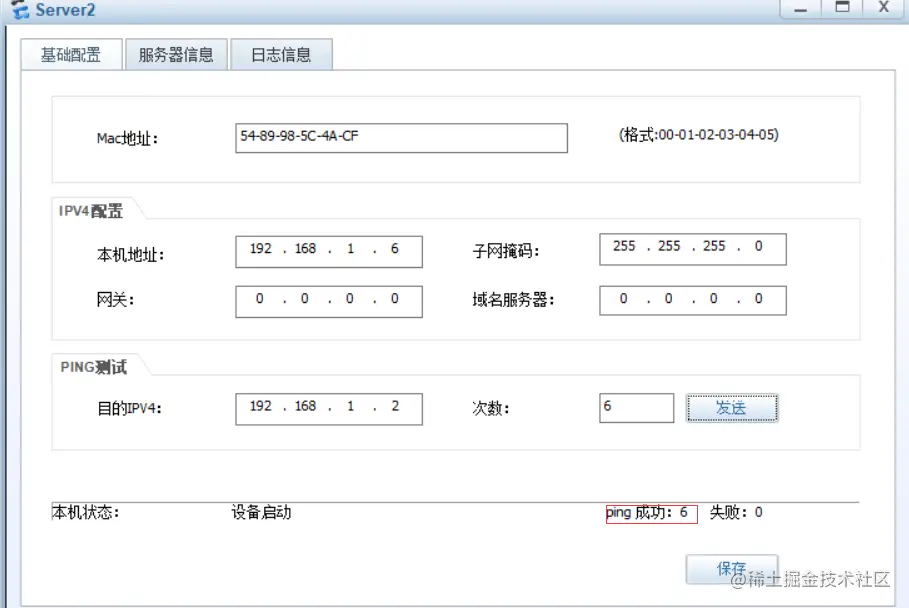
Task: Click the 本机地址 IP field
Action: pos(329,252)
